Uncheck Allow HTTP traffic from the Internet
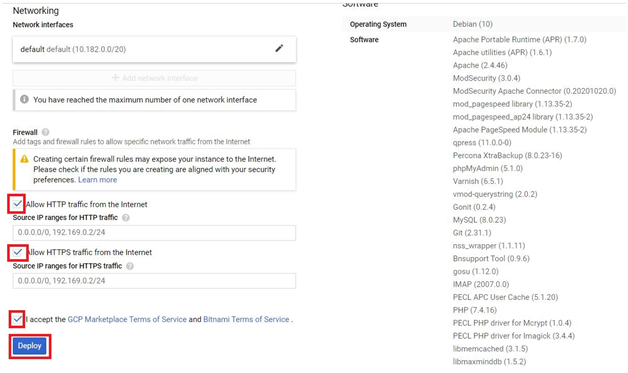Screen dimensions: 628x373 tap(17, 204)
